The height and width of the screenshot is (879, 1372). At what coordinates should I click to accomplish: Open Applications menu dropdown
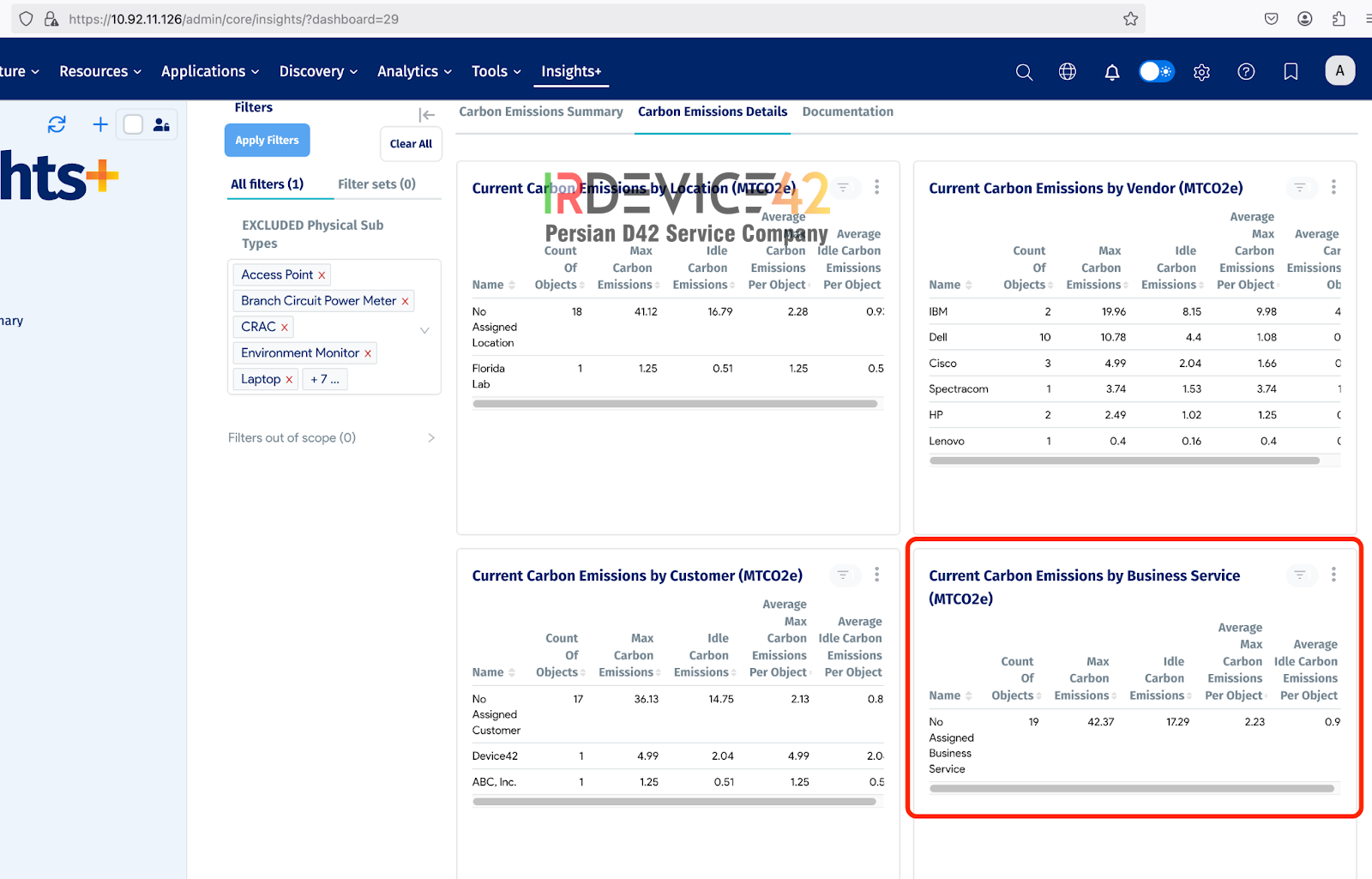pyautogui.click(x=210, y=71)
